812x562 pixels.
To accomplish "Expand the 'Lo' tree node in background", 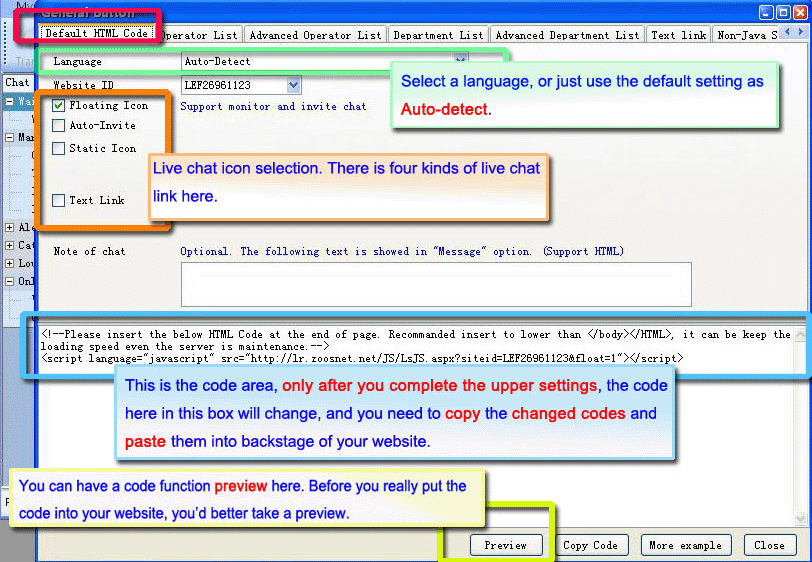I will pos(9,263).
